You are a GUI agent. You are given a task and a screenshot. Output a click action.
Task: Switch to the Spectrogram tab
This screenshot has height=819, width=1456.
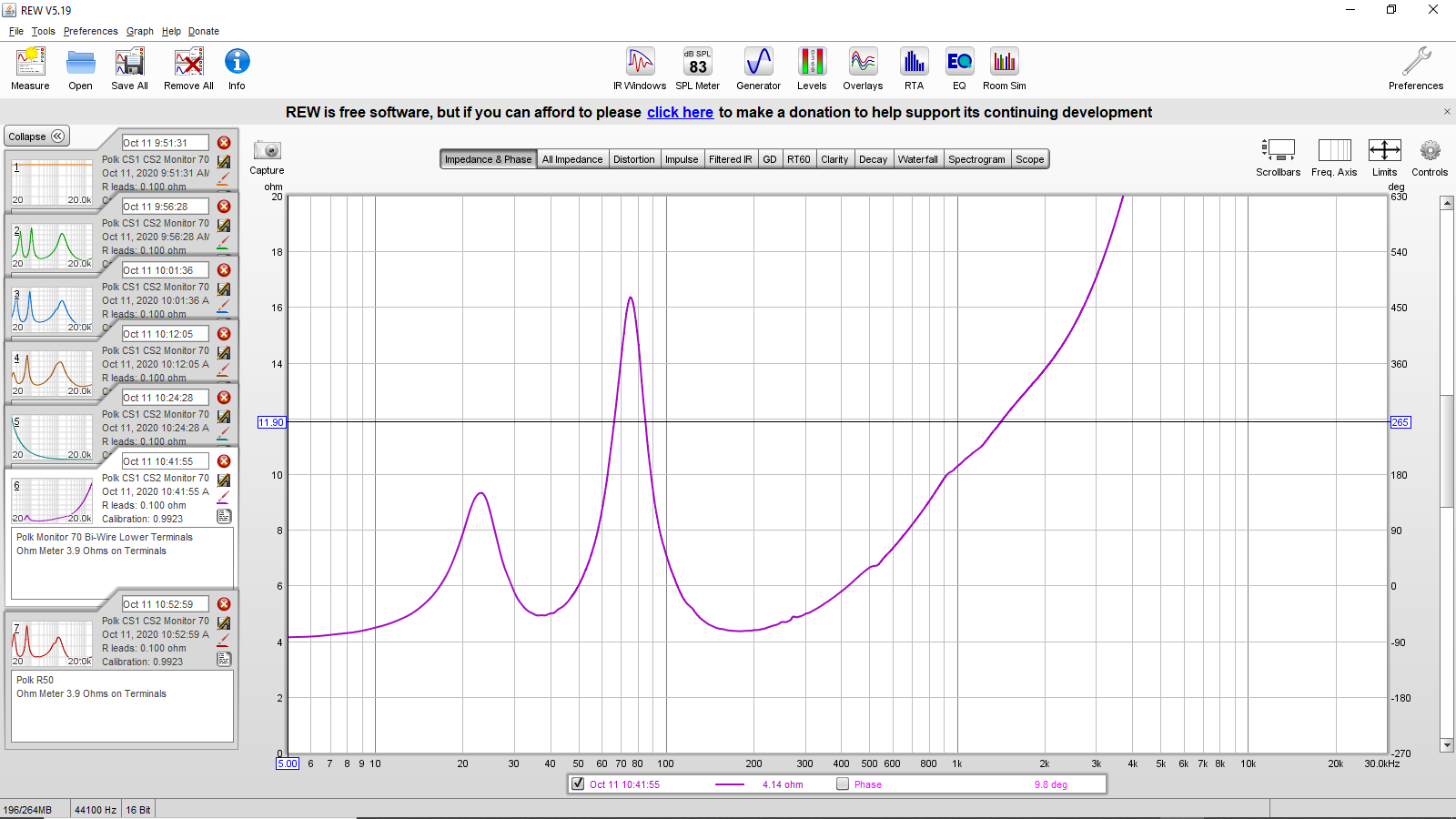pos(976,159)
